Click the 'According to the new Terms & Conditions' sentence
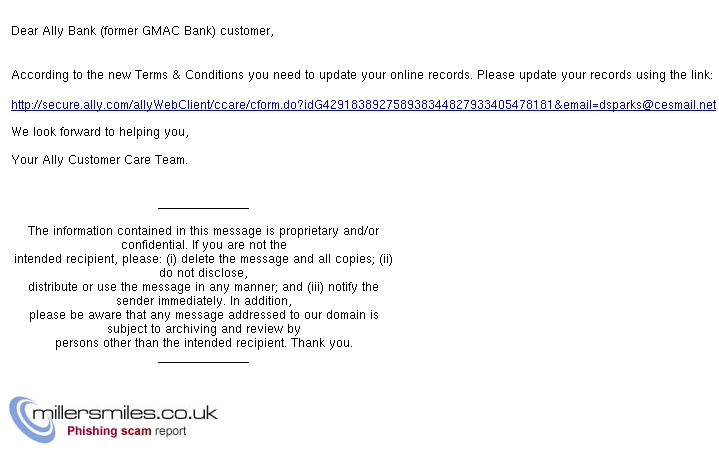The width and height of the screenshot is (719, 452). 362,75
